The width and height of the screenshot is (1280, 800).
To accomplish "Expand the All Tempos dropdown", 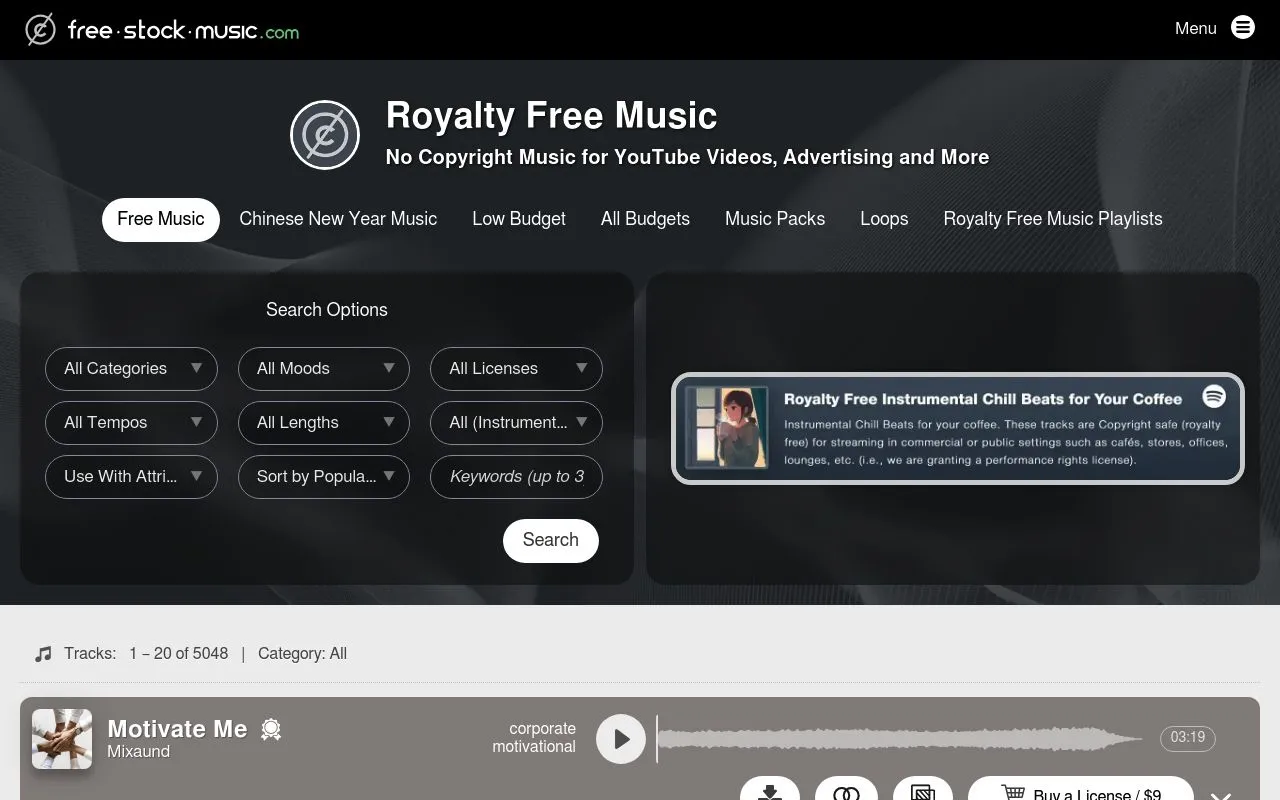I will (131, 422).
